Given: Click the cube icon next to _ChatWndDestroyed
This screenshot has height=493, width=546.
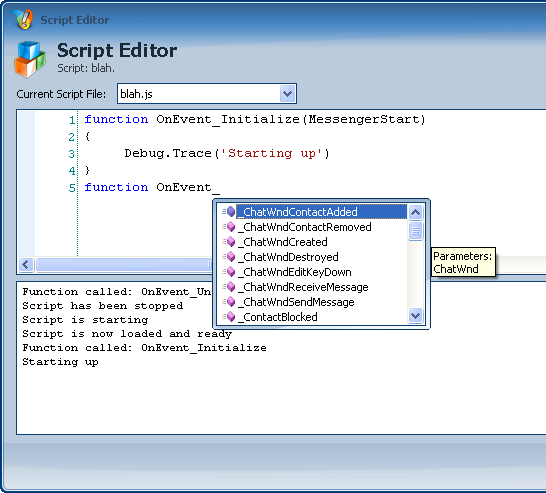Looking at the screenshot, I should pos(229,257).
